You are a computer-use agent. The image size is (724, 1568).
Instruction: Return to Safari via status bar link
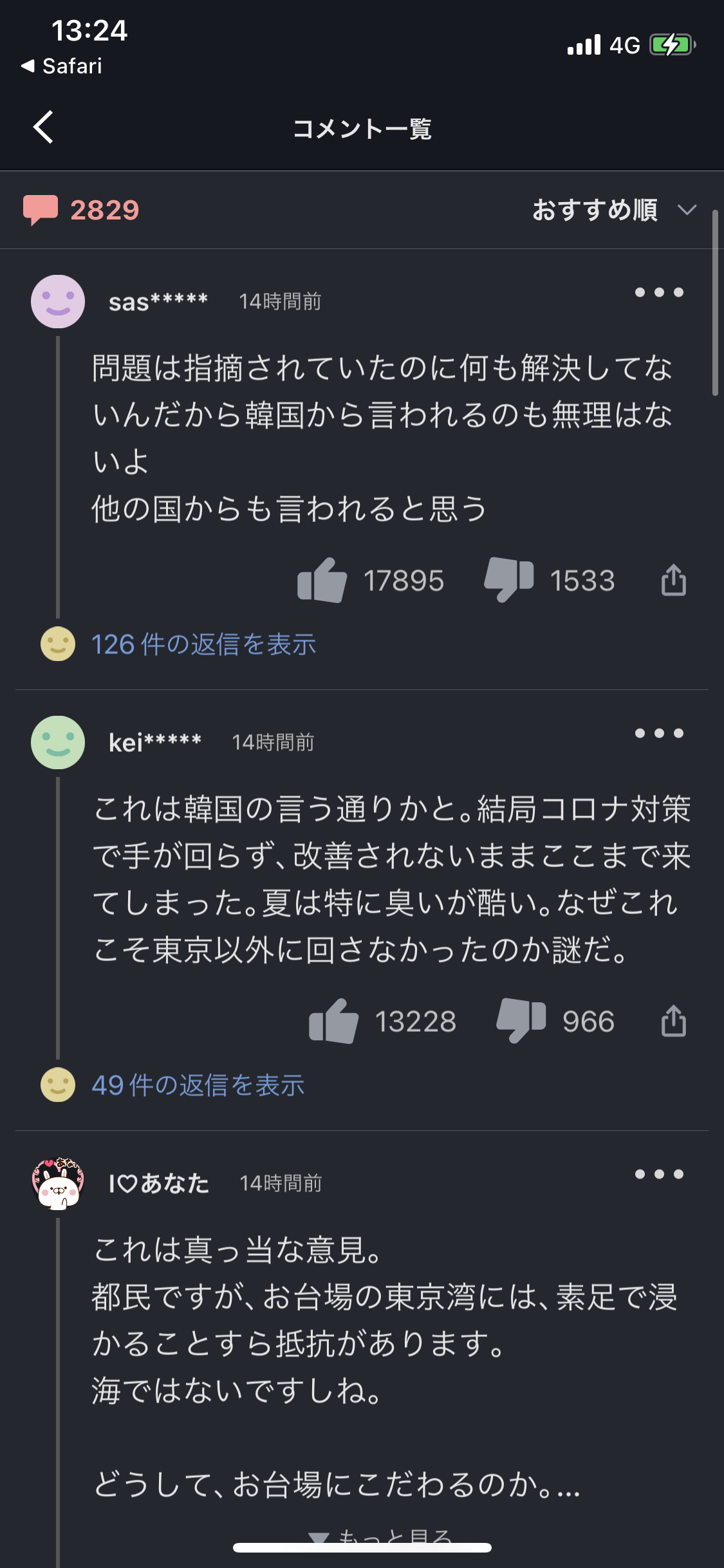click(x=62, y=66)
